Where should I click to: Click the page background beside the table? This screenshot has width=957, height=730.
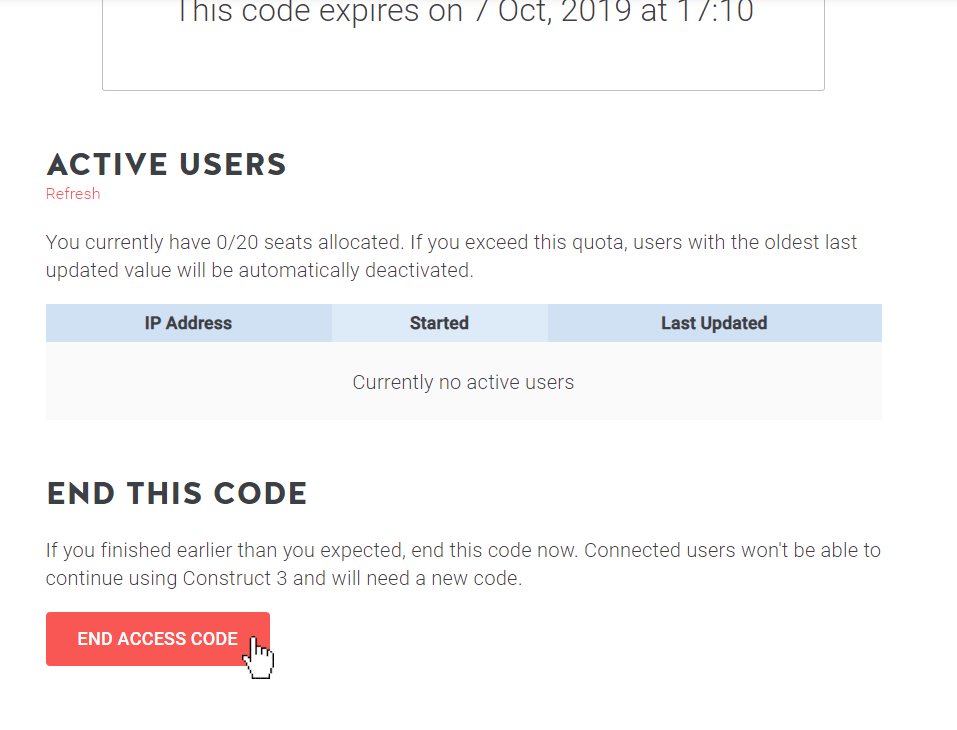coord(920,360)
